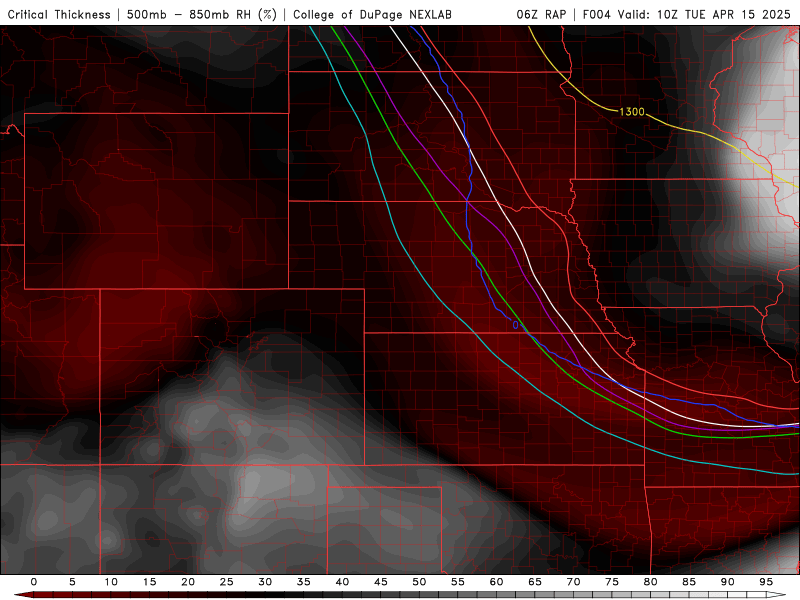The width and height of the screenshot is (800, 600).
Task: Select the colorbar value "35"
Action: [304, 582]
